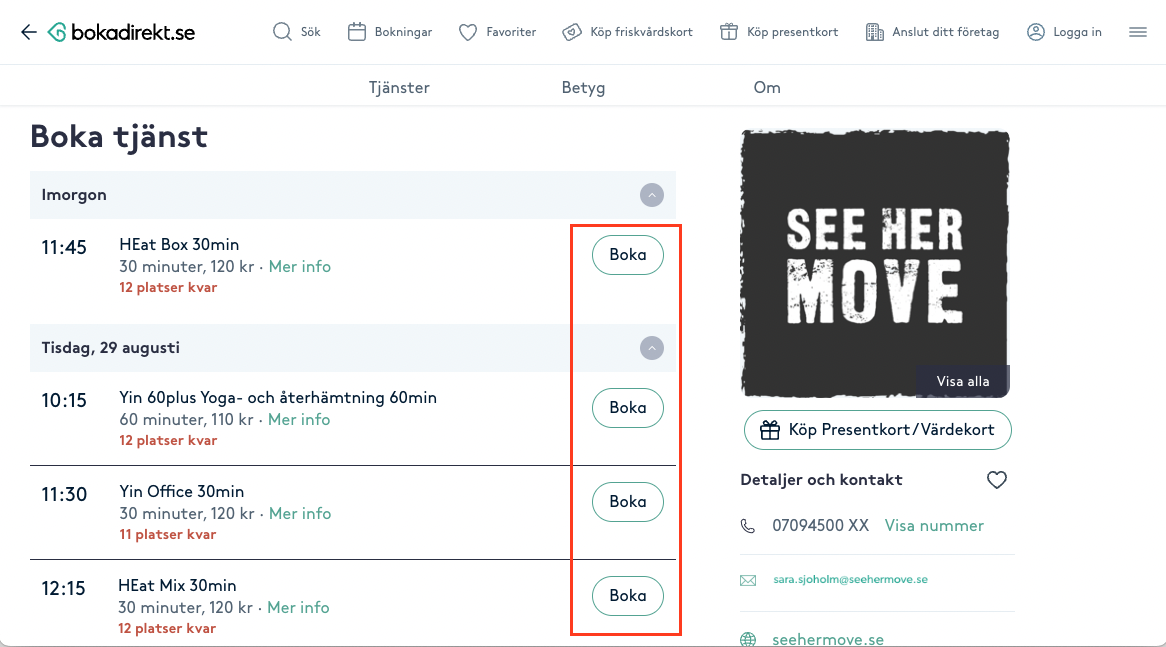The width and height of the screenshot is (1166, 647).
Task: Click Köp Presentkort/Värdekort button
Action: point(877,430)
